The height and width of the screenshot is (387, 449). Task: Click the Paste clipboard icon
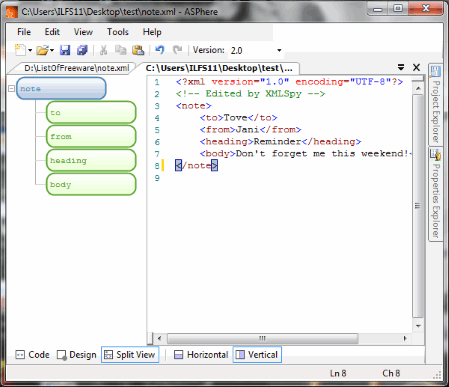[138, 50]
